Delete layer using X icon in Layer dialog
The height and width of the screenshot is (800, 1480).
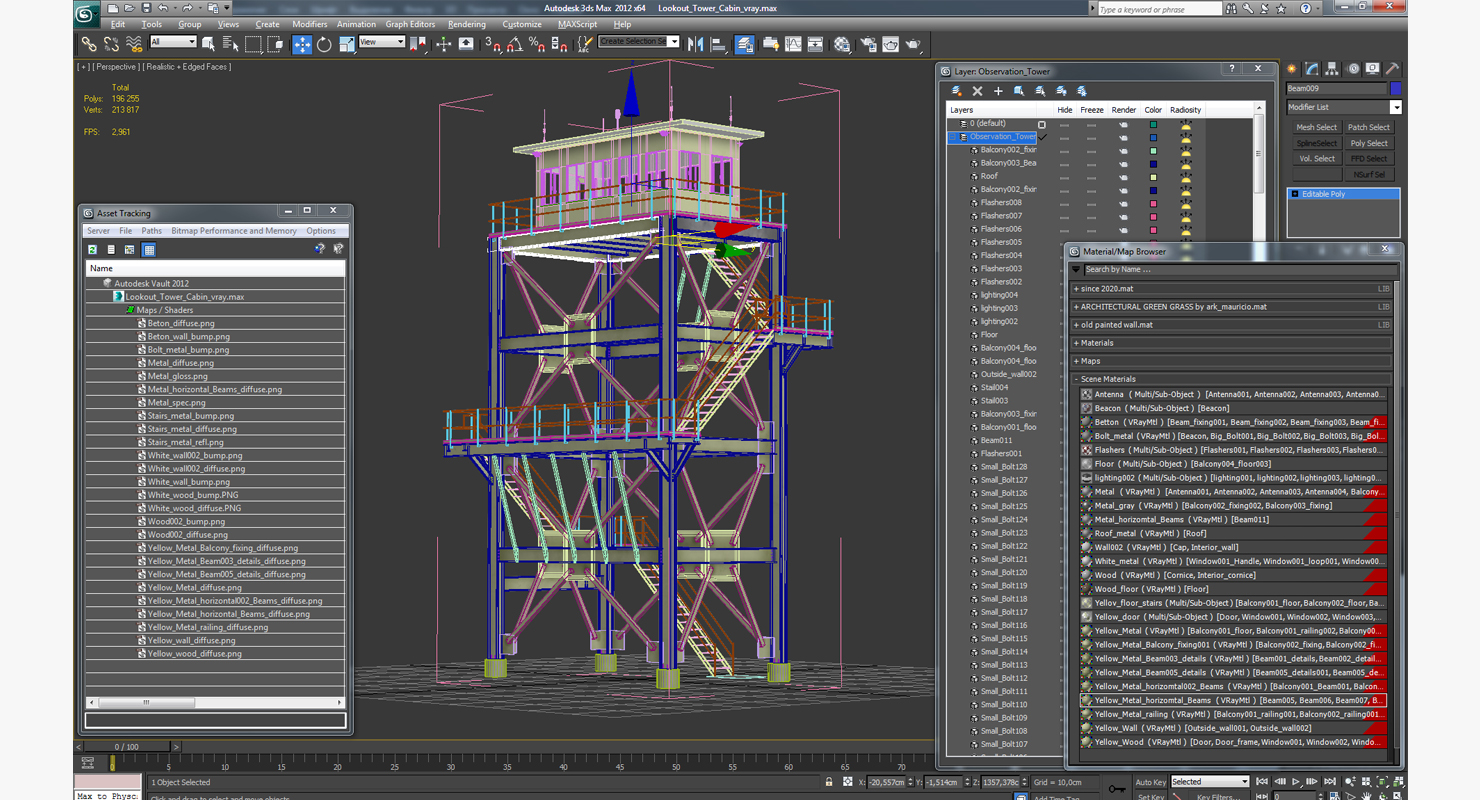[977, 91]
